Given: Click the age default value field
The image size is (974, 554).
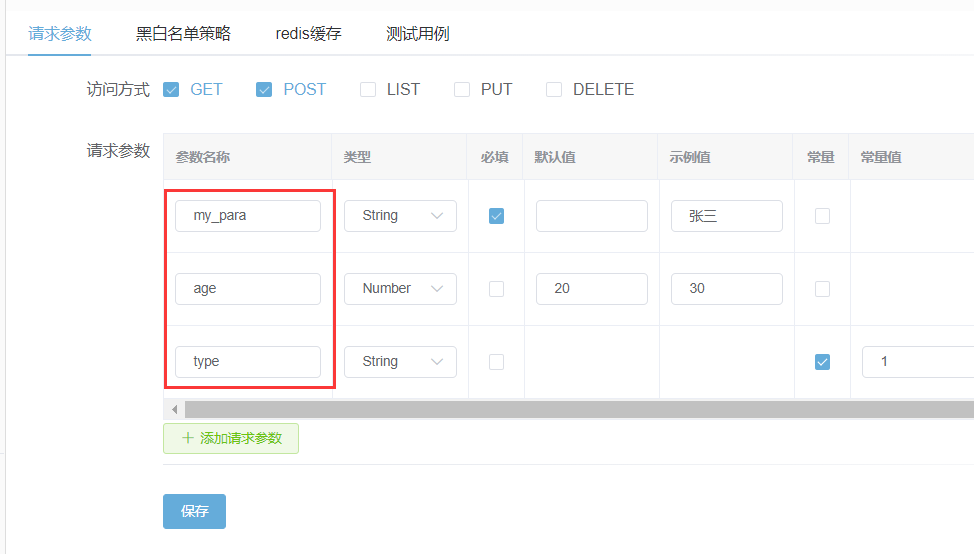Looking at the screenshot, I should 591,289.
